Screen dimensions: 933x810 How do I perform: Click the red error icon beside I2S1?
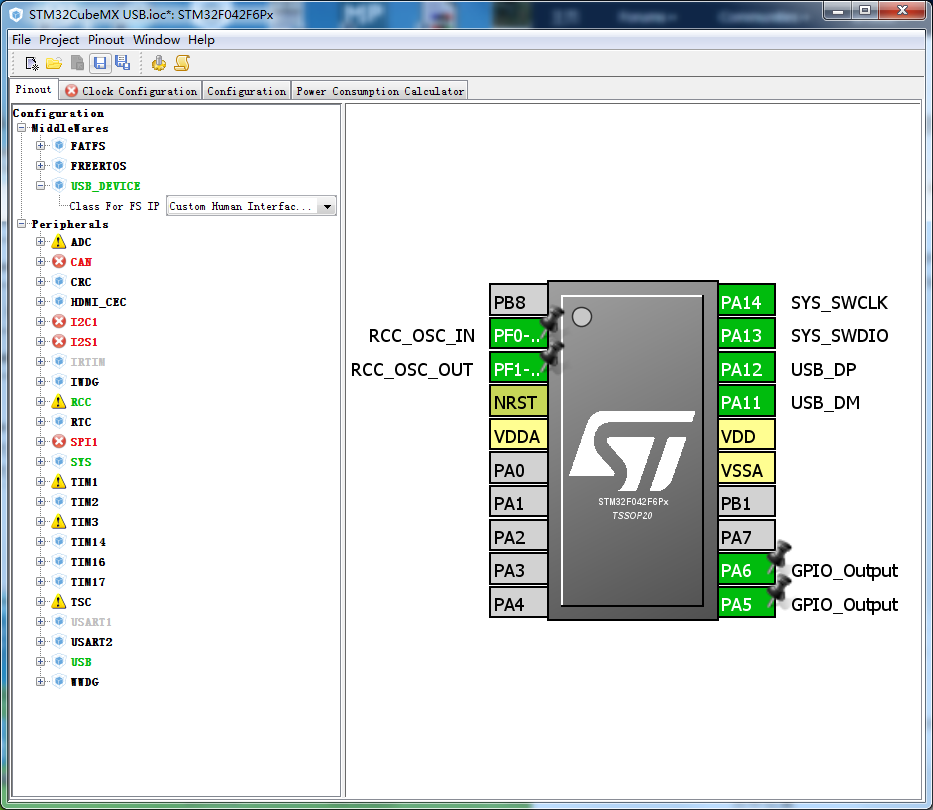pos(58,342)
